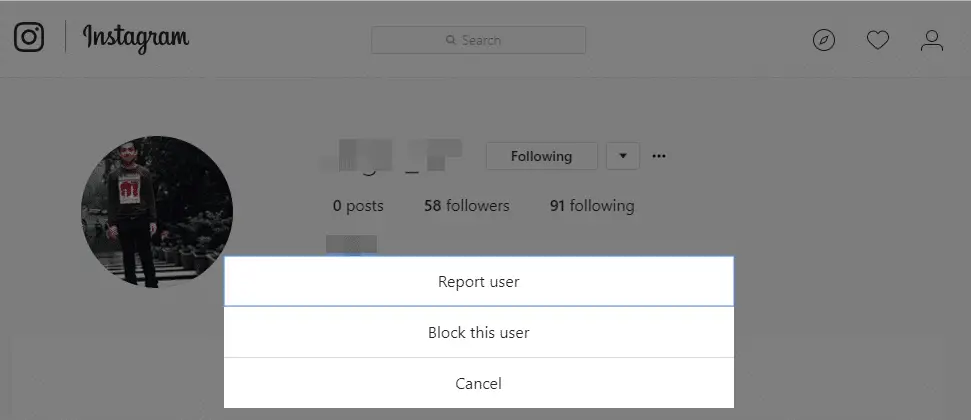Click the blurred username on the profile
Screen dimensions: 971x420
tap(391, 155)
